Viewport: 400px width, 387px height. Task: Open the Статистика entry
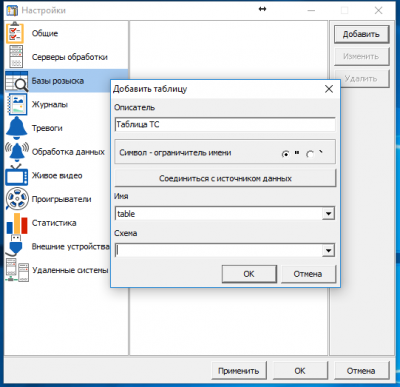[x=54, y=223]
